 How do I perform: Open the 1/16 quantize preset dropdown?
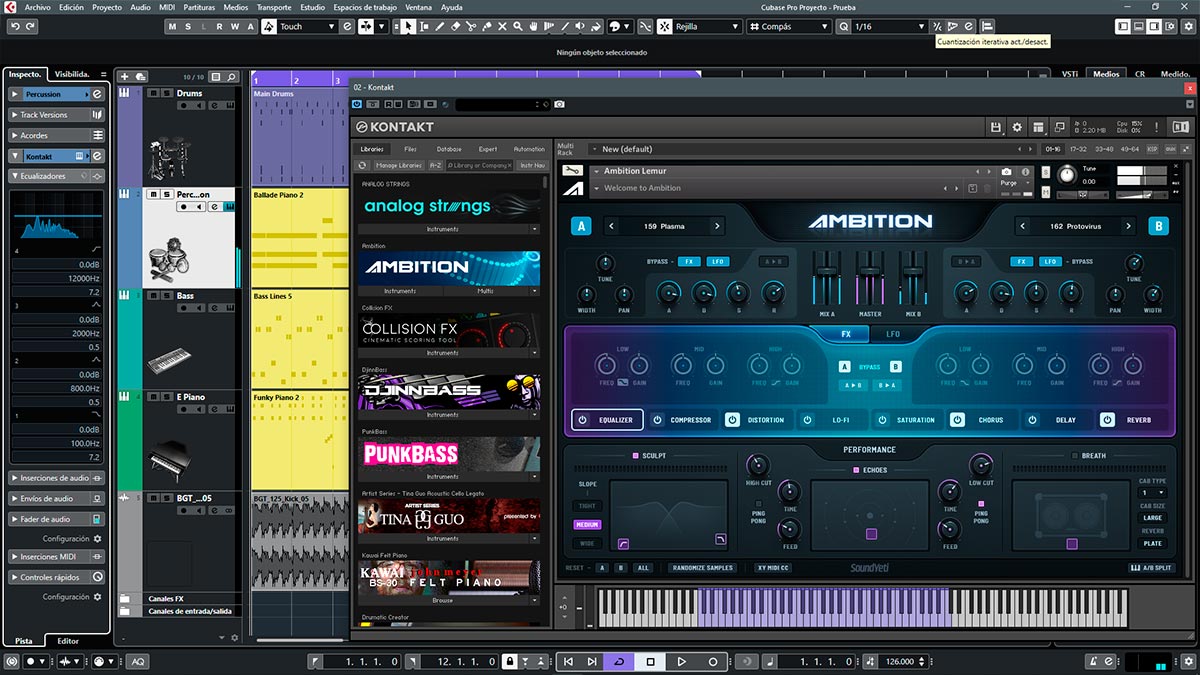click(889, 26)
